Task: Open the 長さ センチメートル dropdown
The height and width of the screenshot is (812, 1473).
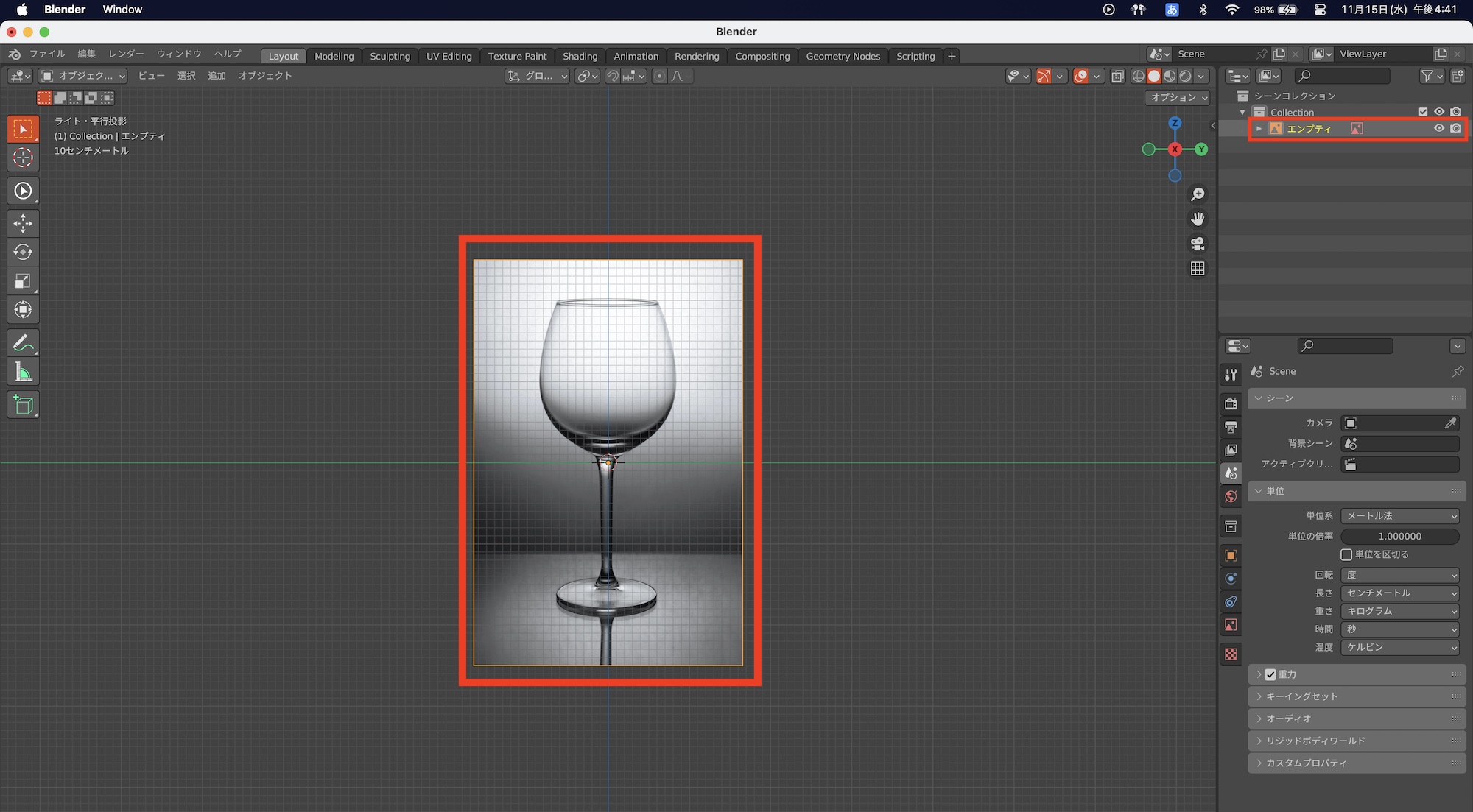Action: tap(1399, 593)
